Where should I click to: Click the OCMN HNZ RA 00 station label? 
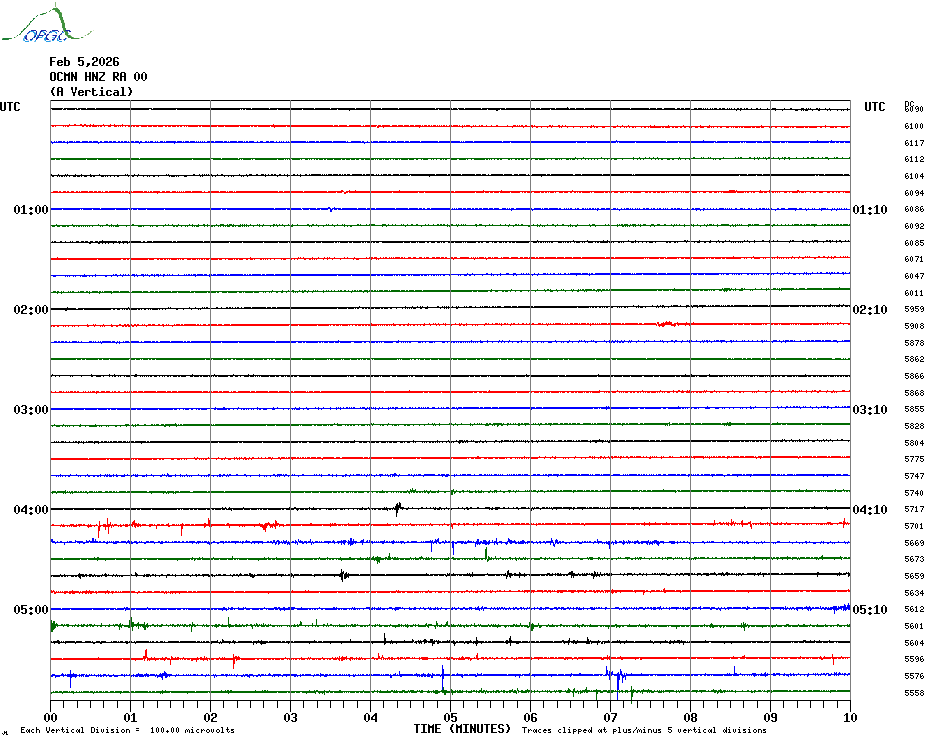(x=98, y=77)
